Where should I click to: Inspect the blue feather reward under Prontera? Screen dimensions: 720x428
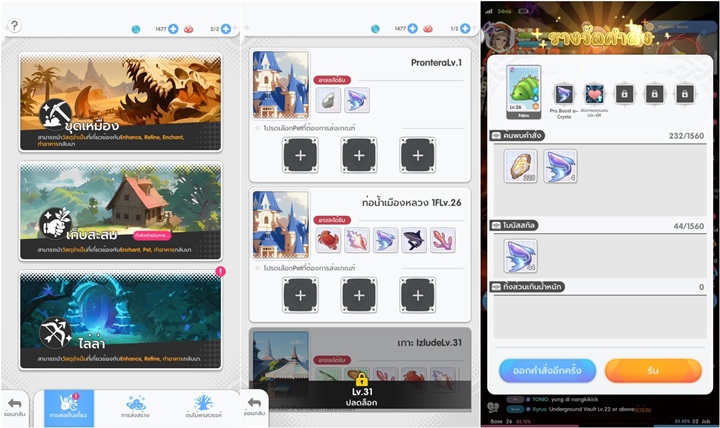click(357, 100)
